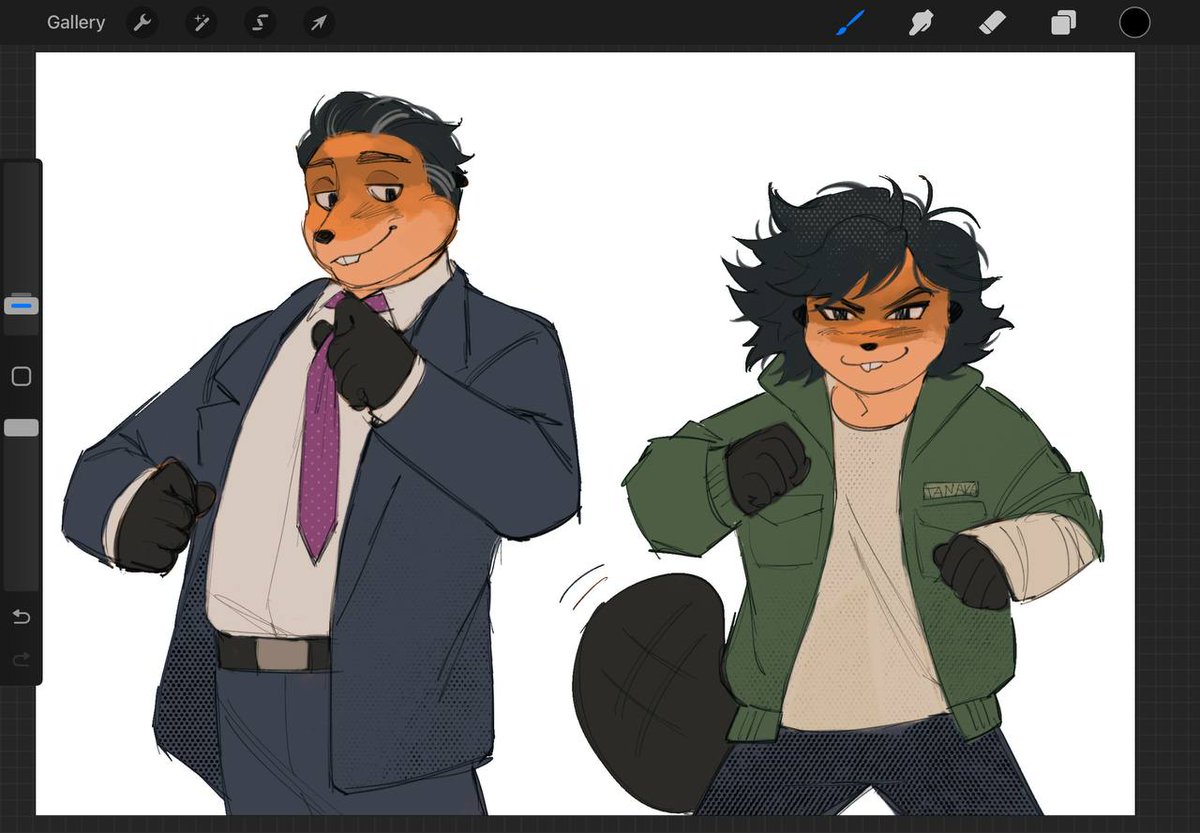The width and height of the screenshot is (1200, 833).
Task: Select the Brush tool
Action: pos(850,22)
